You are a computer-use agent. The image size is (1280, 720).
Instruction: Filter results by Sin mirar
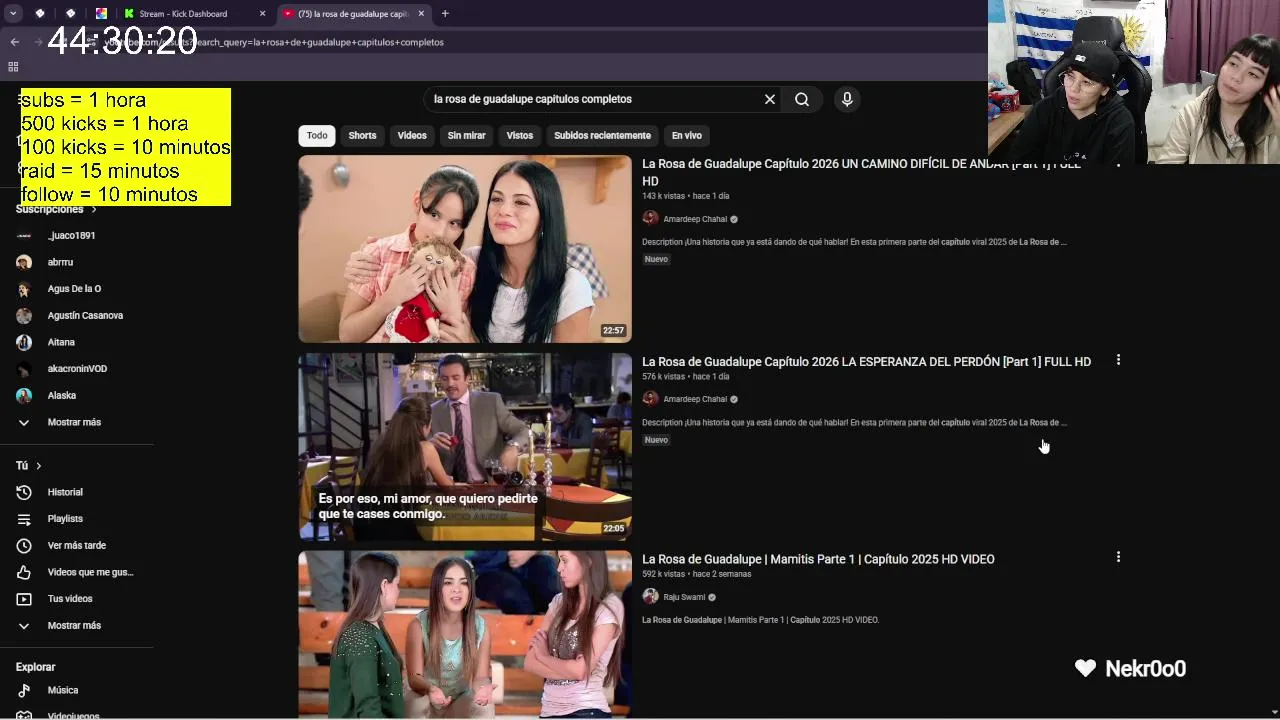pyautogui.click(x=466, y=136)
